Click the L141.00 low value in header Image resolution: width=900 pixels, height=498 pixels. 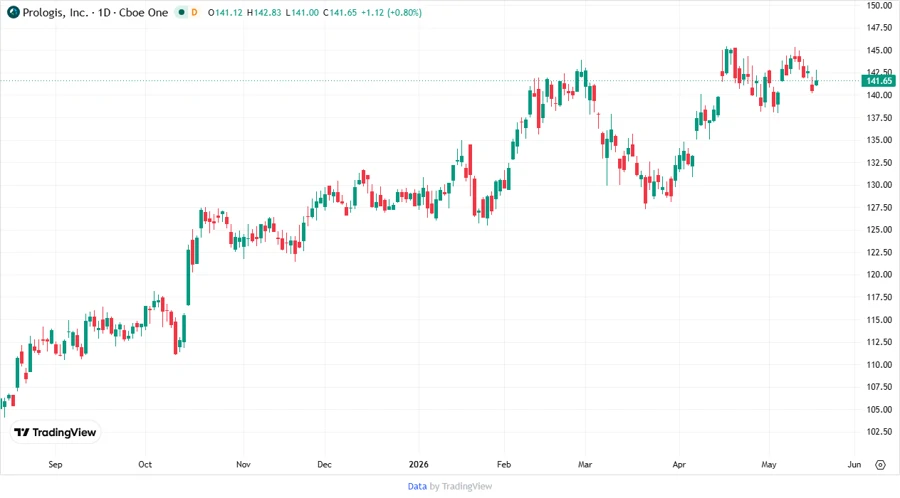tap(302, 12)
